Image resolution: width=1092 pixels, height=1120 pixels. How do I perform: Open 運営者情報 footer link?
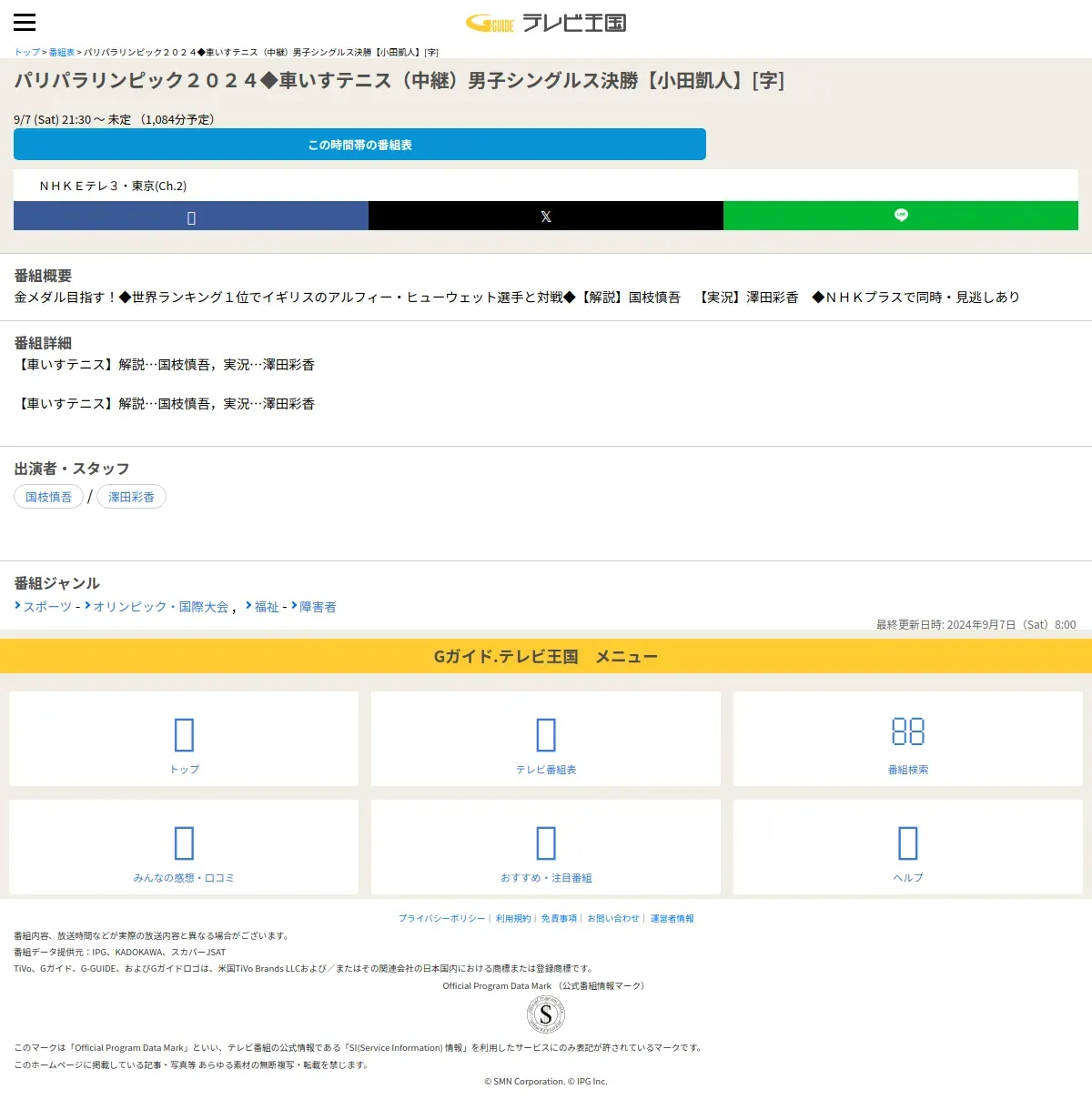[672, 919]
